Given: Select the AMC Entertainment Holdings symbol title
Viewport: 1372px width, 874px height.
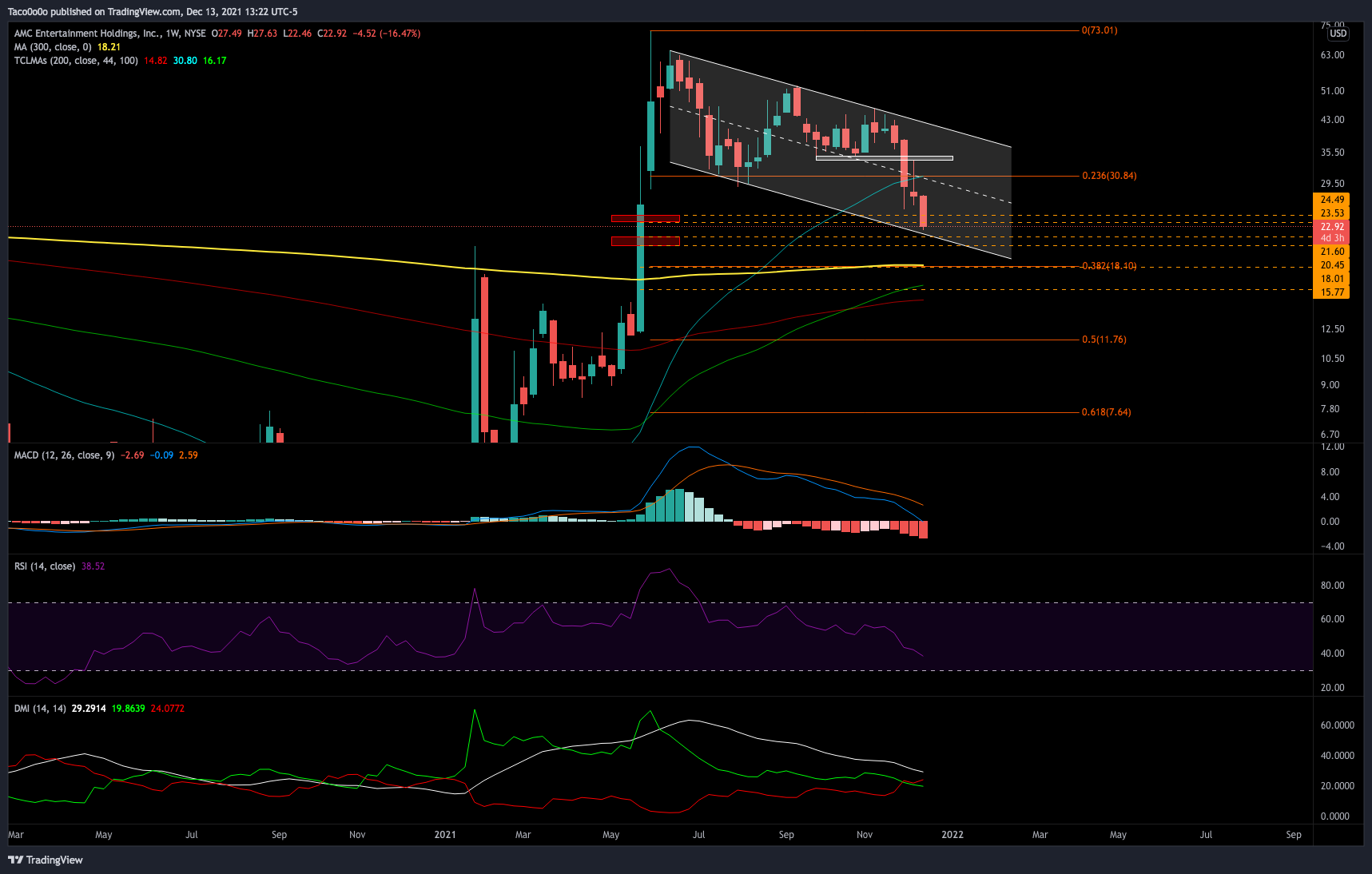Looking at the screenshot, I should click(86, 34).
